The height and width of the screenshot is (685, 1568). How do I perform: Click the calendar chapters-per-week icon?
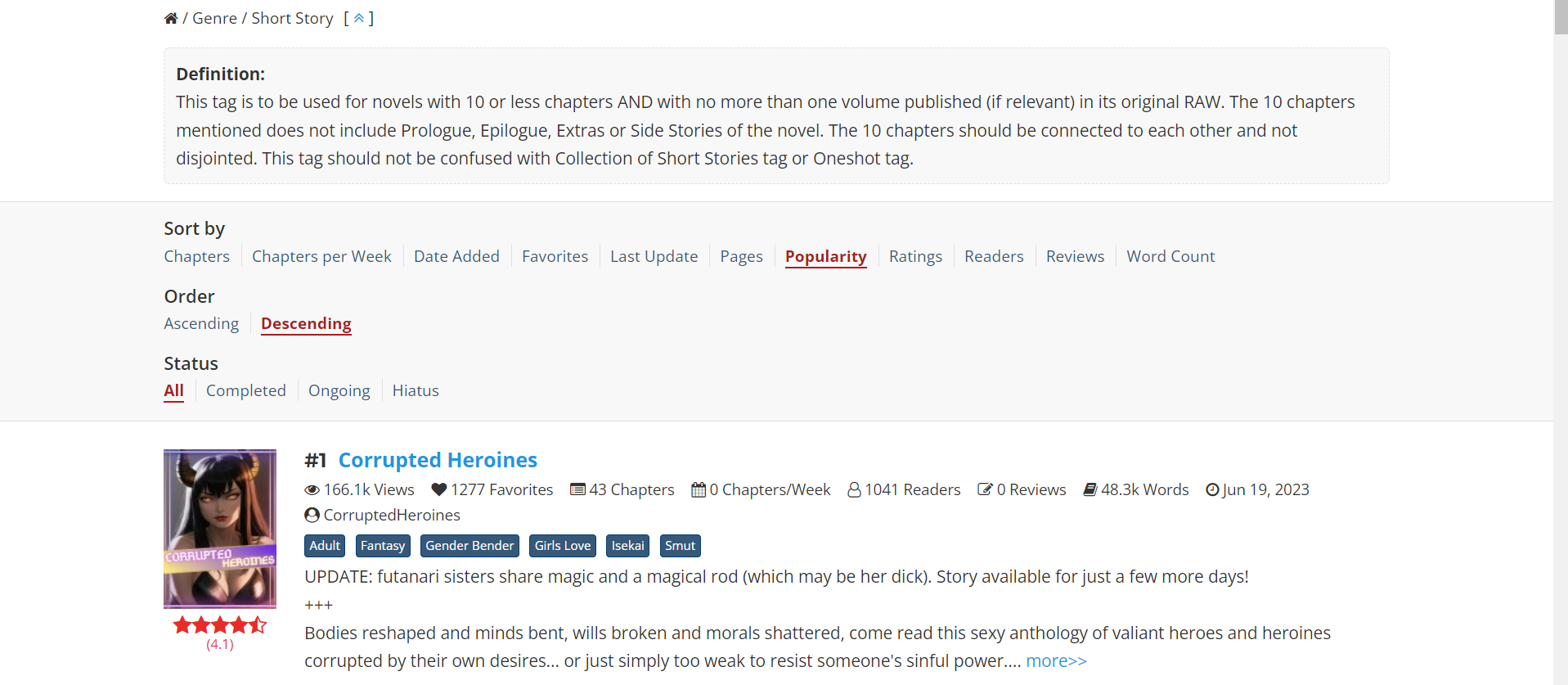699,489
